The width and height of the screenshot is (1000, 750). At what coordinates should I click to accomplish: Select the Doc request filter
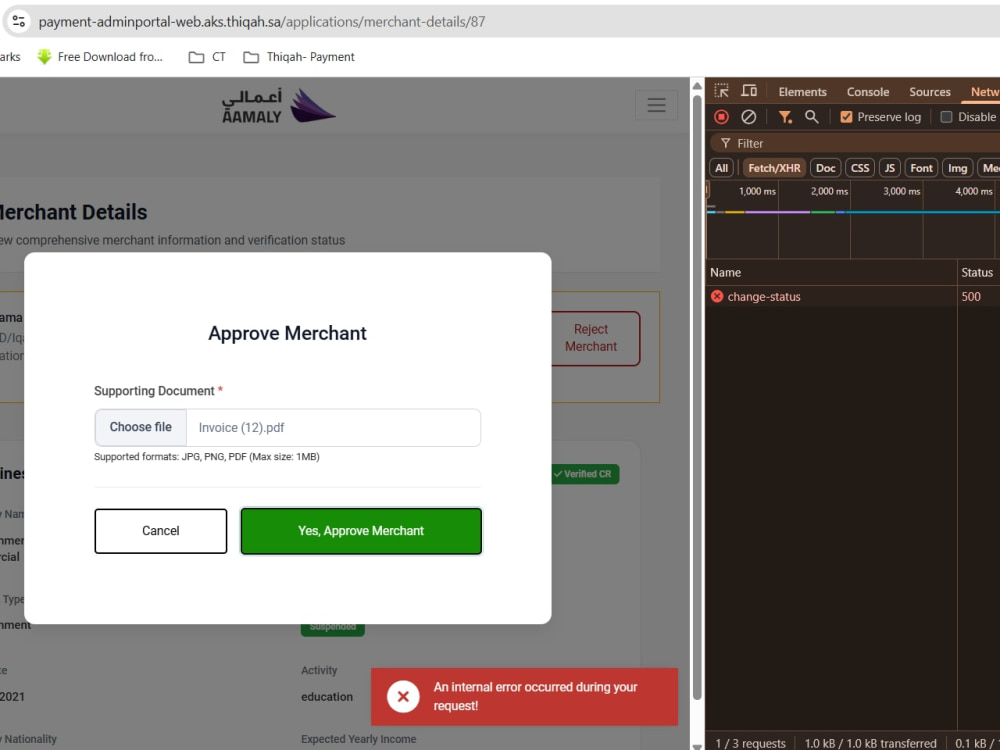[x=825, y=168]
